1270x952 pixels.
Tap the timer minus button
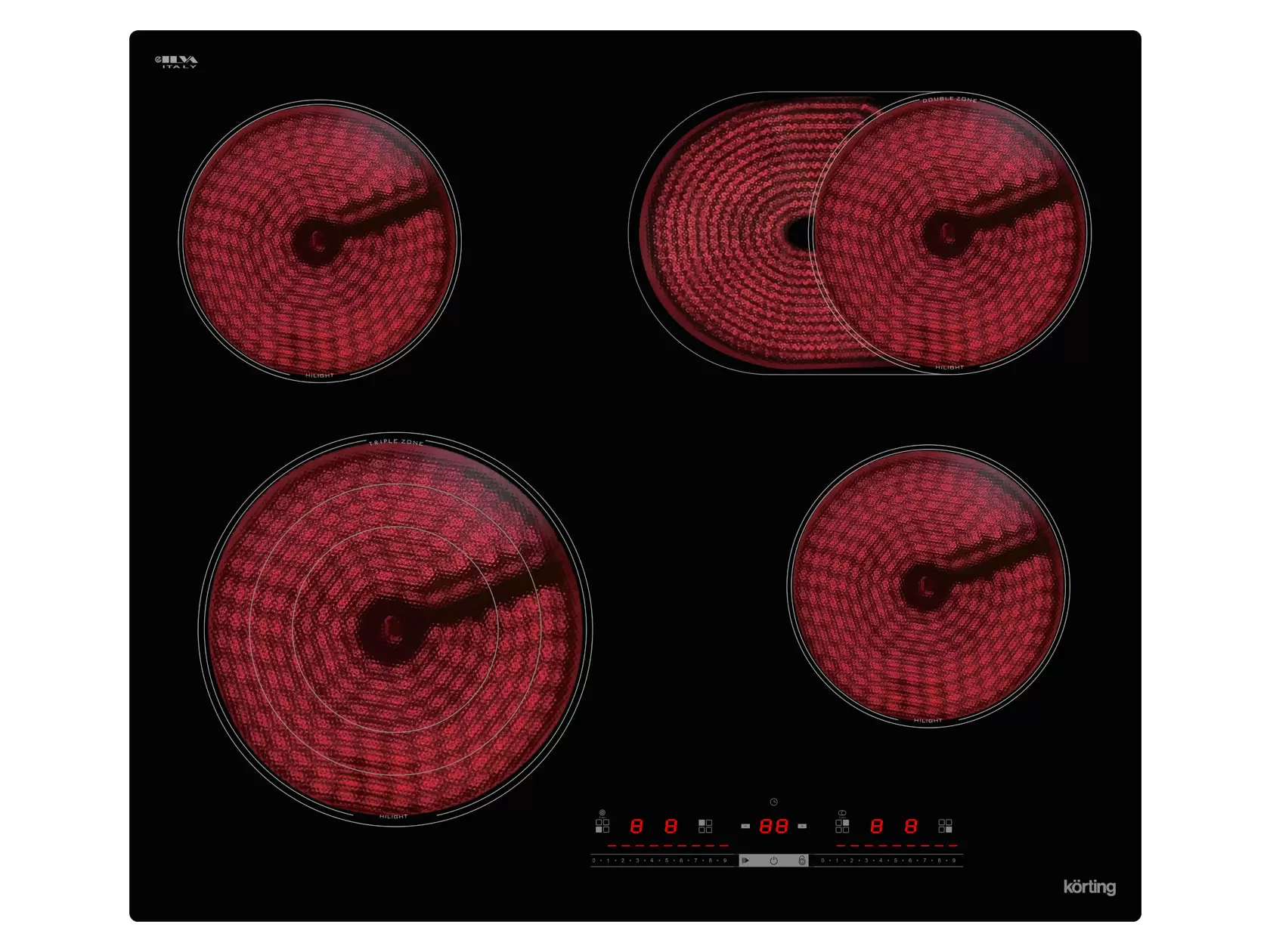[745, 827]
